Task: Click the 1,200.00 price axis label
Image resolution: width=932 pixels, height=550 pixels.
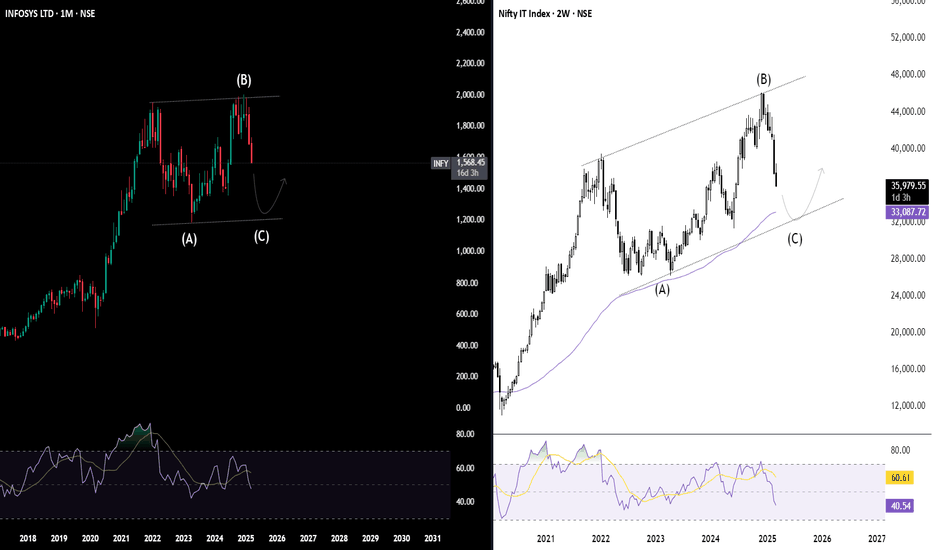Action: pos(470,219)
